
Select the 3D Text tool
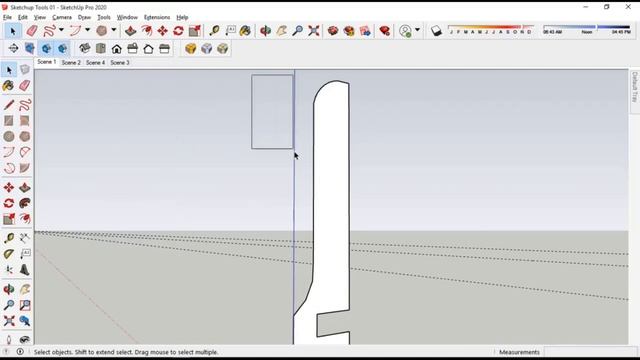pos(24,270)
